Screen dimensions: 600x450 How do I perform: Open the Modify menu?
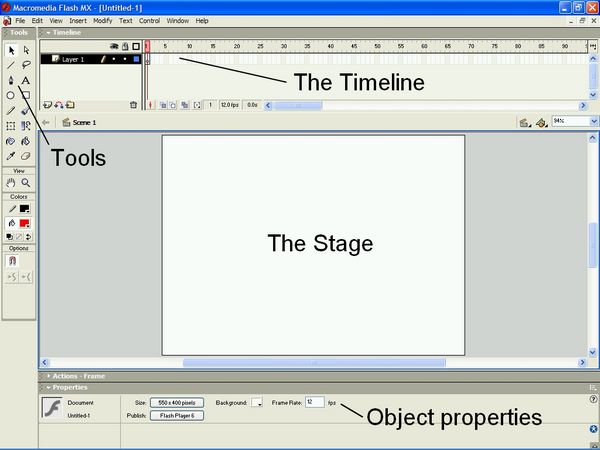[x=102, y=20]
